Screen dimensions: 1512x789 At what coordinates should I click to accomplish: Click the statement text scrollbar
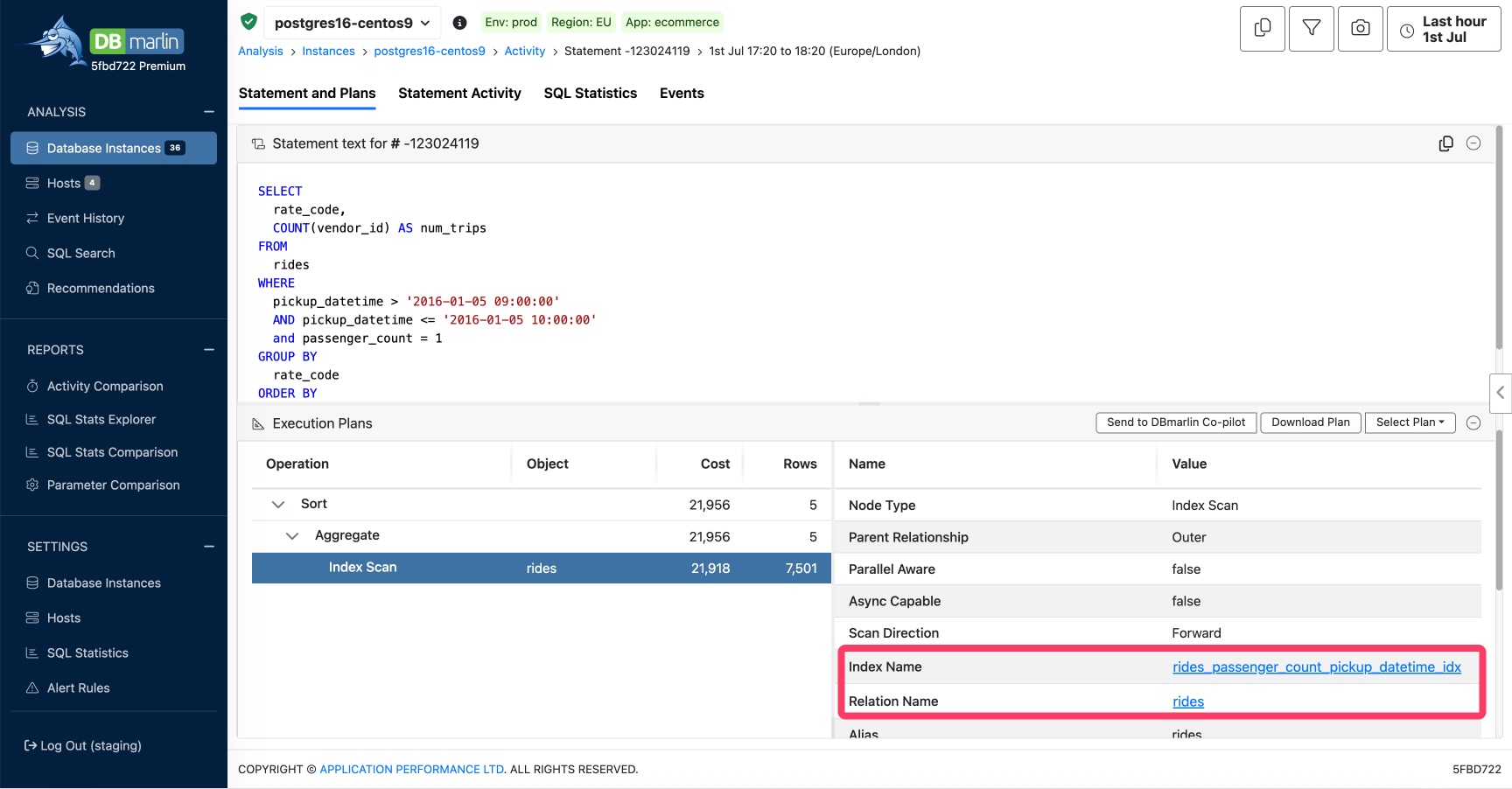[x=1499, y=239]
